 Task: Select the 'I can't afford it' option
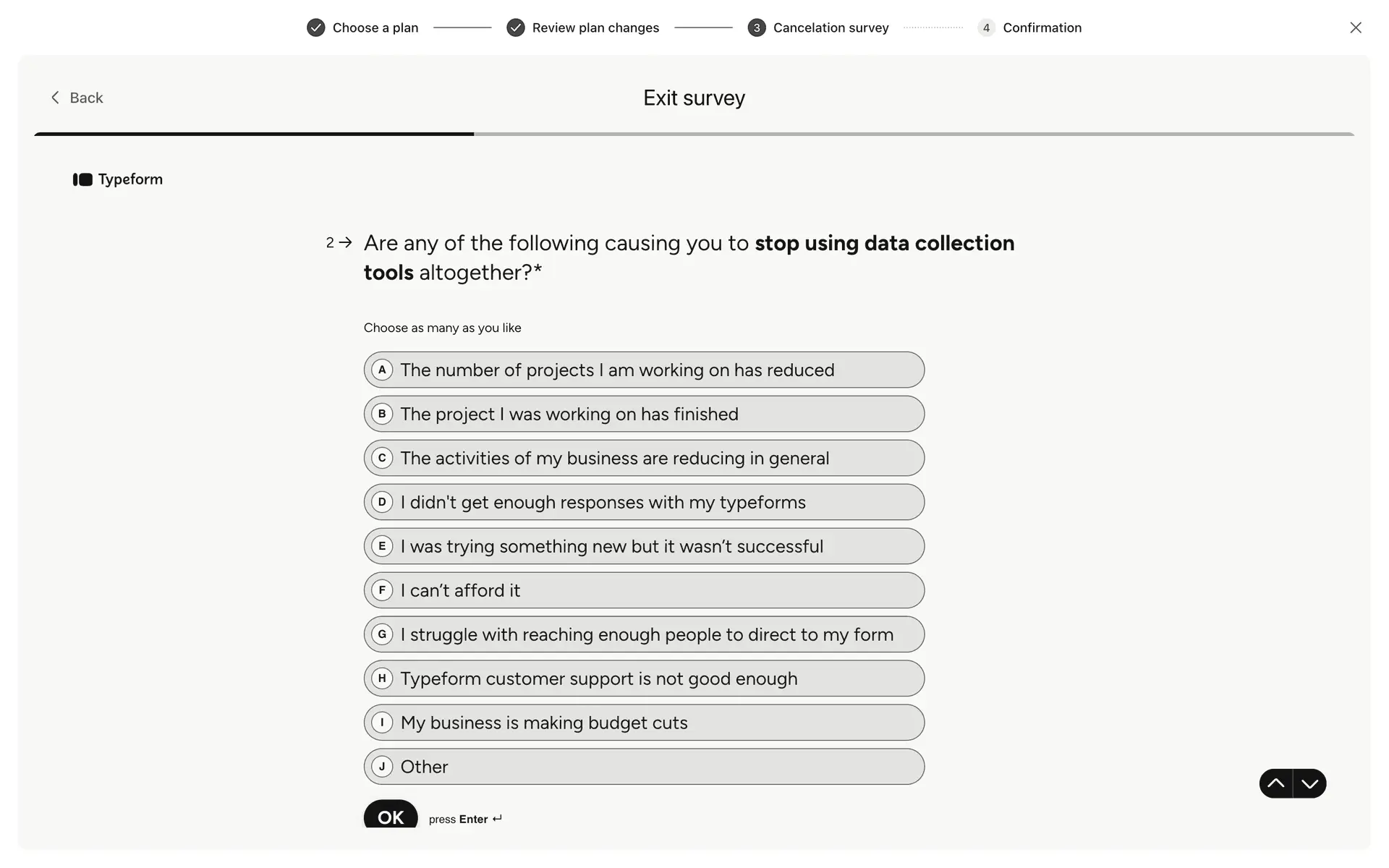coord(643,590)
